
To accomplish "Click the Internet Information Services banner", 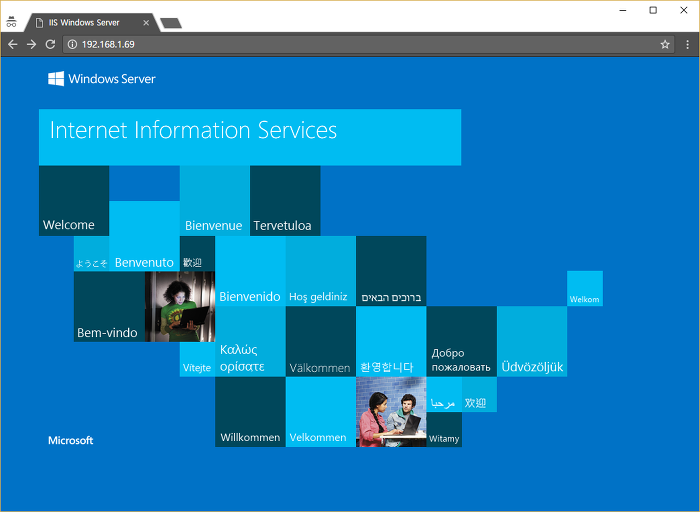I will tap(250, 137).
